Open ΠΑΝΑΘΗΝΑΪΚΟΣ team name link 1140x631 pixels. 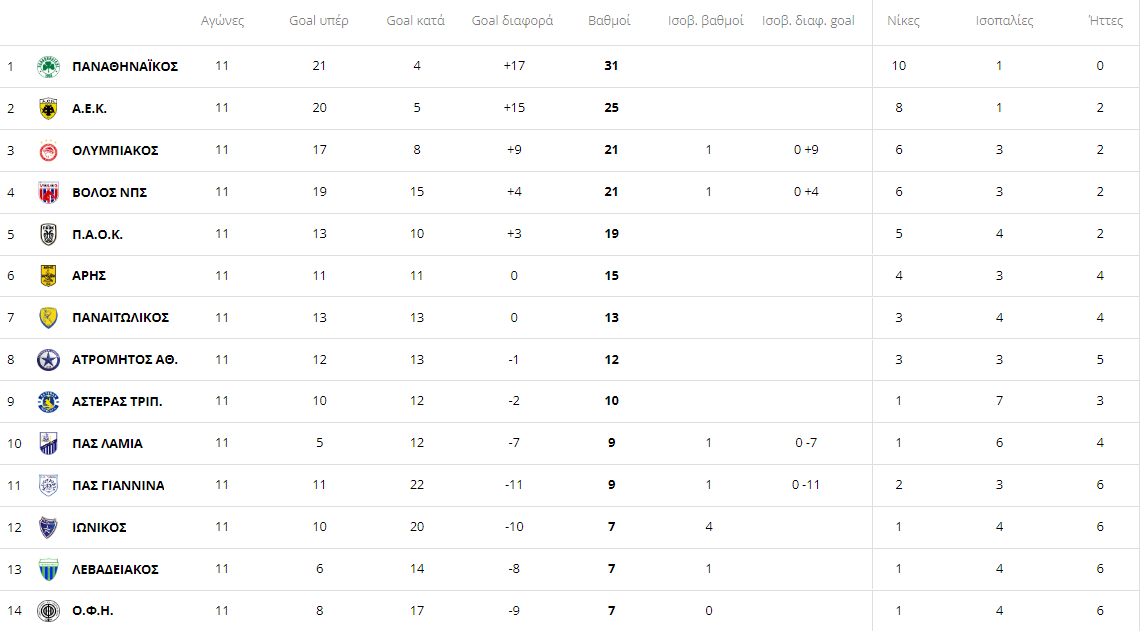(125, 67)
